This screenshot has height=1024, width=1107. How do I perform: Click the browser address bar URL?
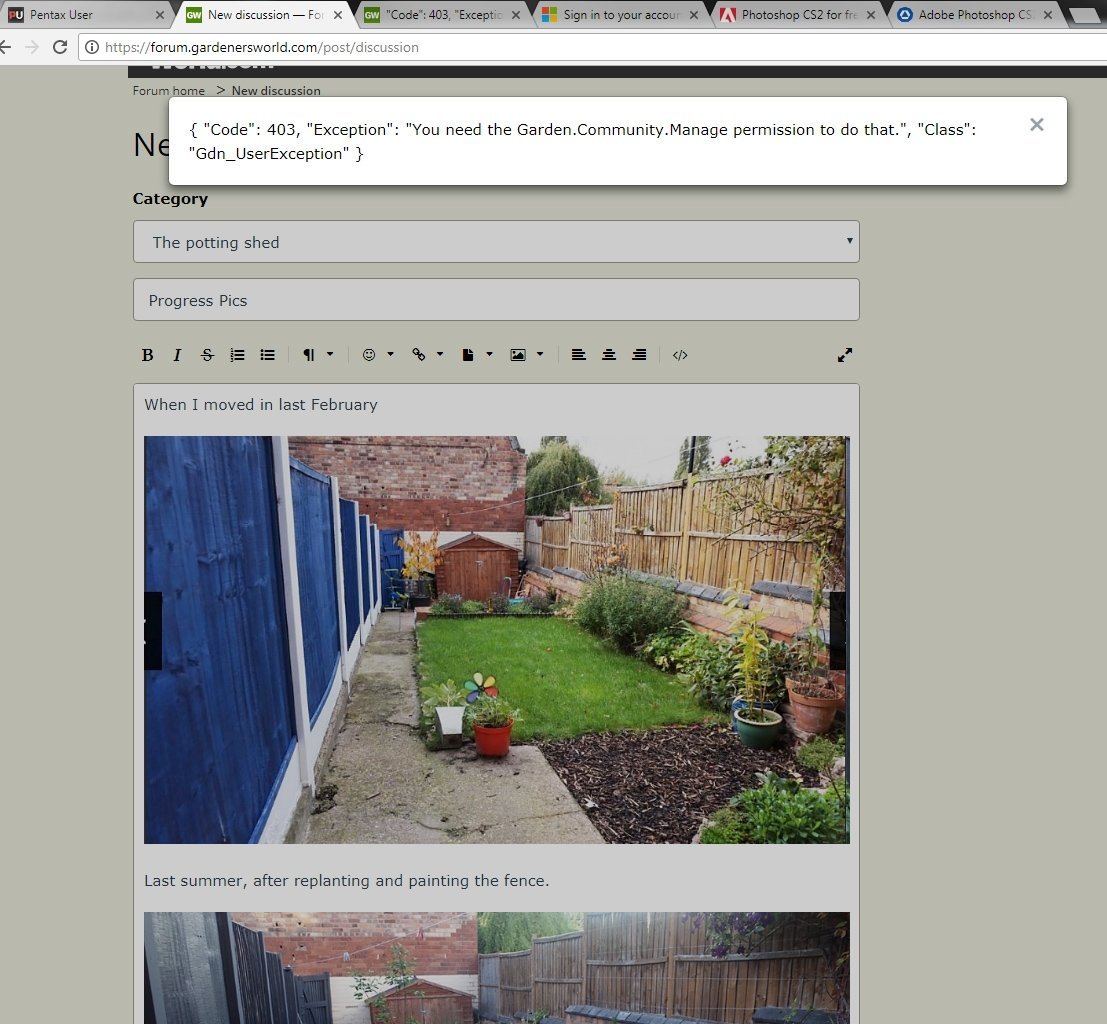coord(262,47)
